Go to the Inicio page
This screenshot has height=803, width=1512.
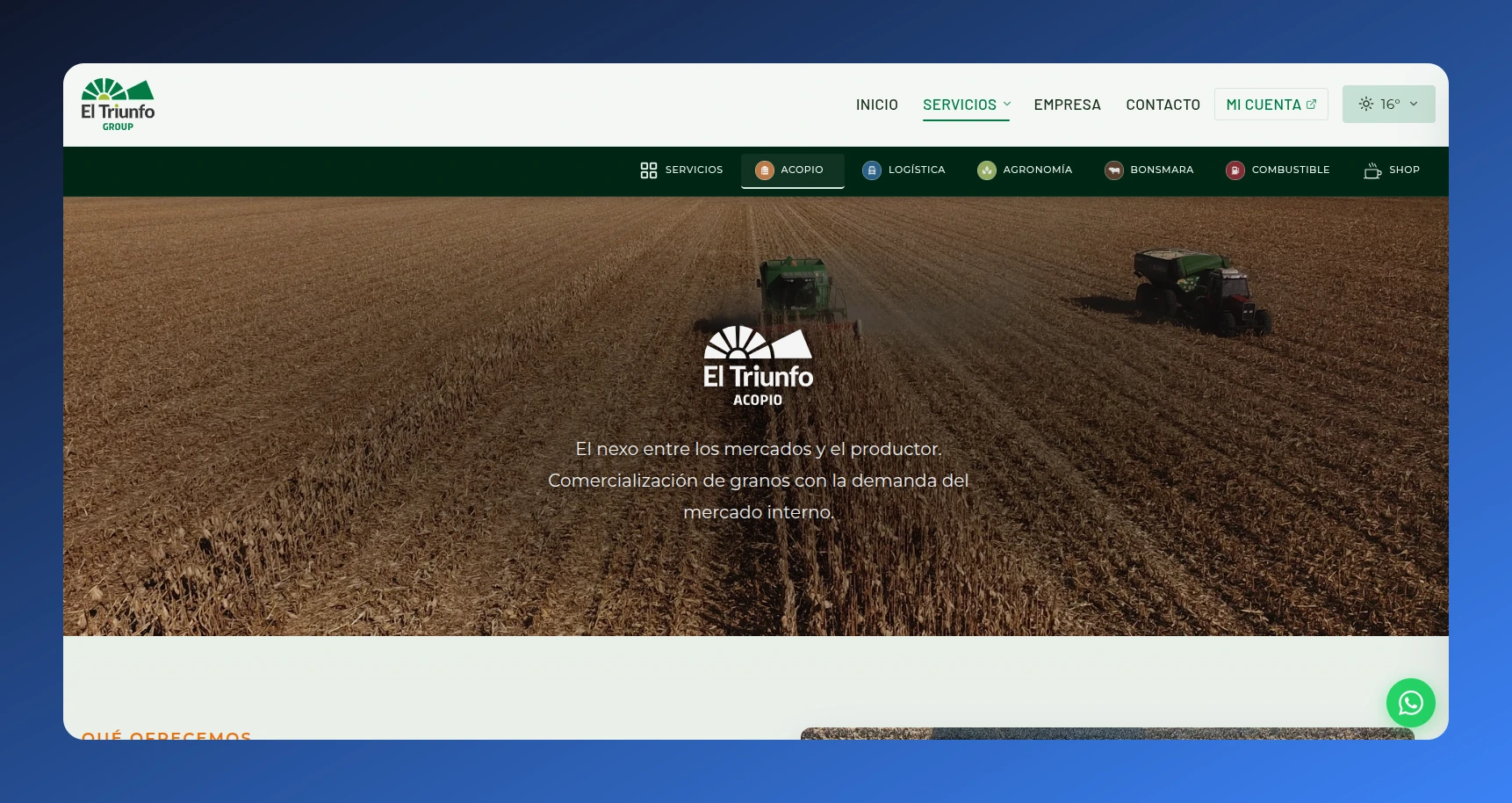point(877,105)
